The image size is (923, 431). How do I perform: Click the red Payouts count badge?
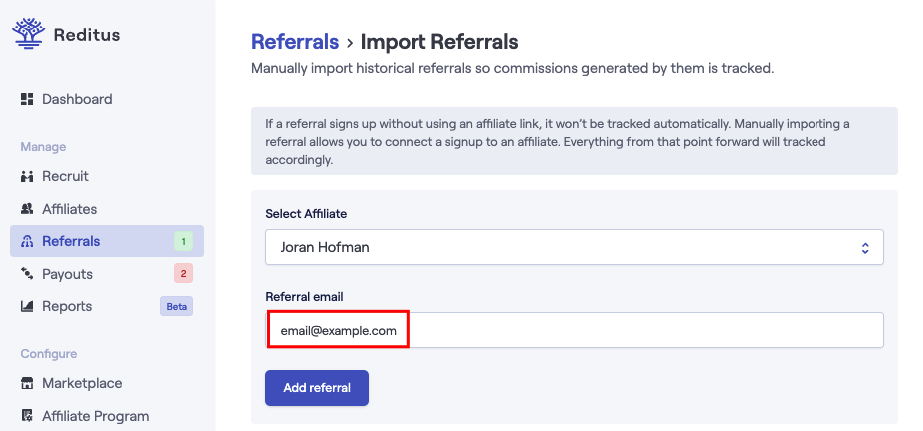[x=183, y=273]
